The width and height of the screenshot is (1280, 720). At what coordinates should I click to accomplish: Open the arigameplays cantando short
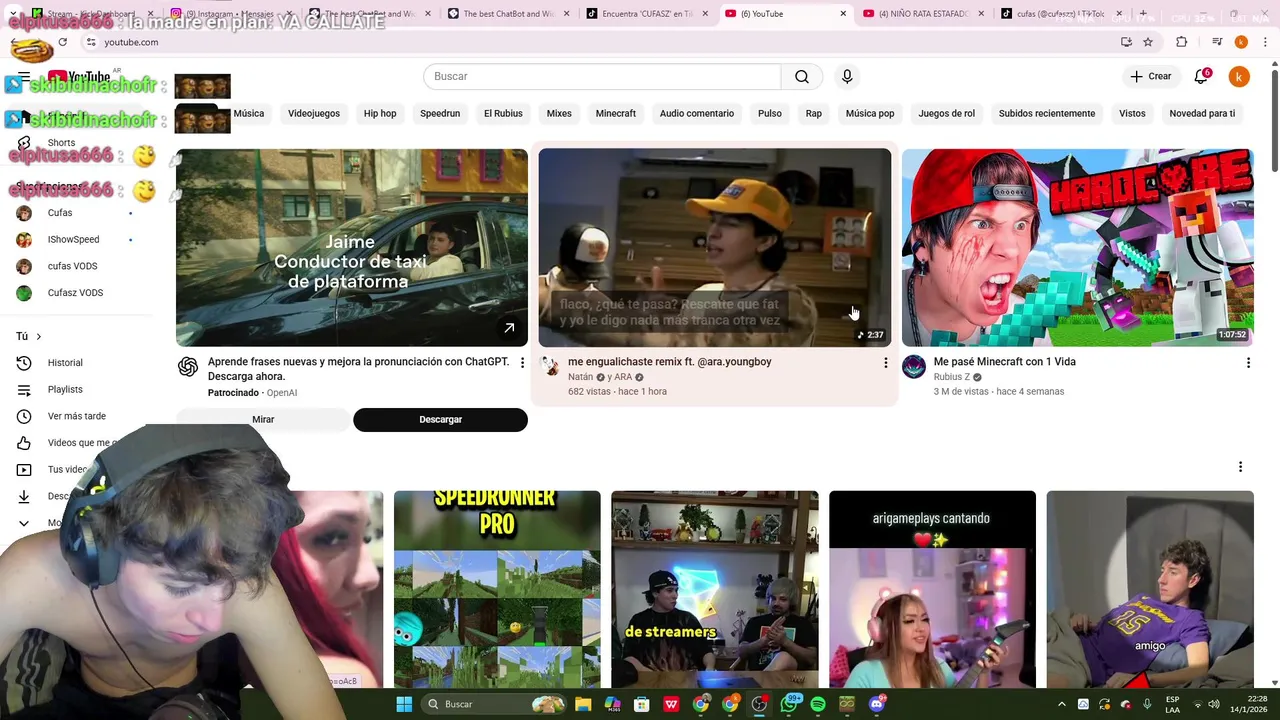point(932,589)
